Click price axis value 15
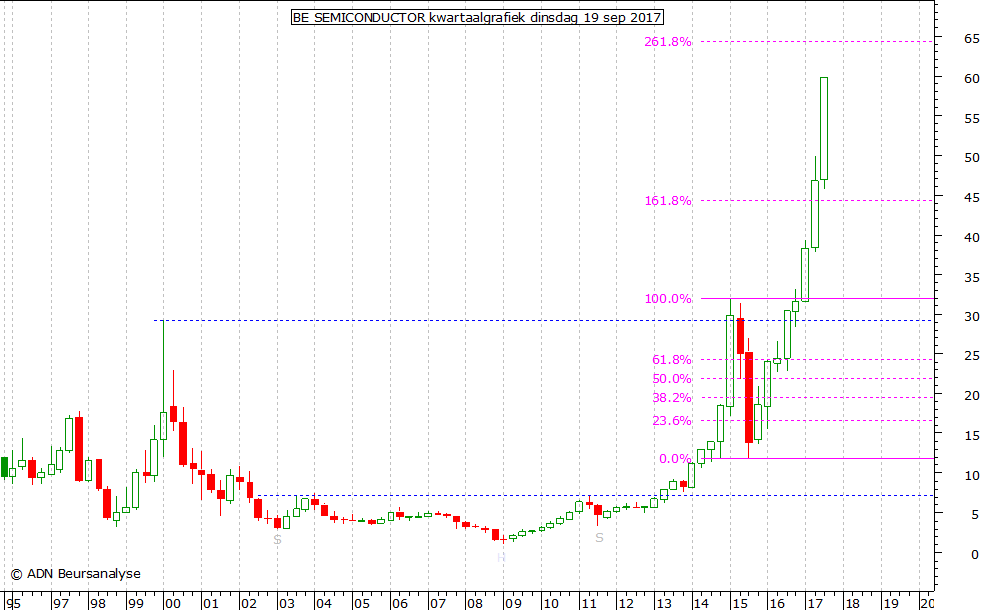 point(971,435)
